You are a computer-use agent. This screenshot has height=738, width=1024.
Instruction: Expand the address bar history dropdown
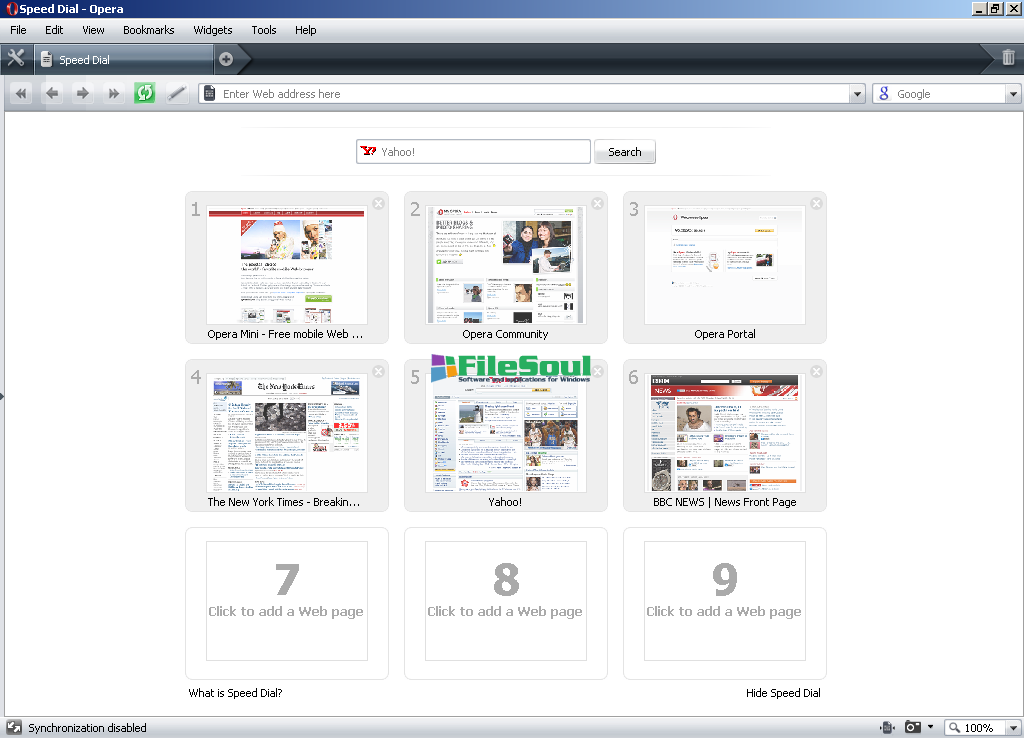(x=856, y=94)
